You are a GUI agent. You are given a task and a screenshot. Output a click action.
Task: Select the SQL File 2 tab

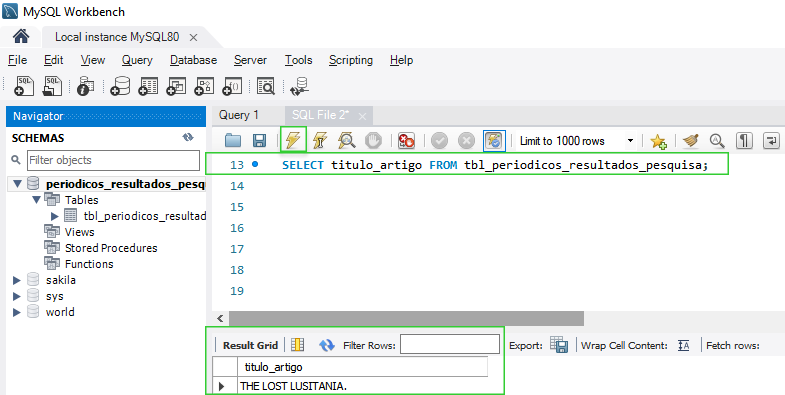pyautogui.click(x=320, y=115)
